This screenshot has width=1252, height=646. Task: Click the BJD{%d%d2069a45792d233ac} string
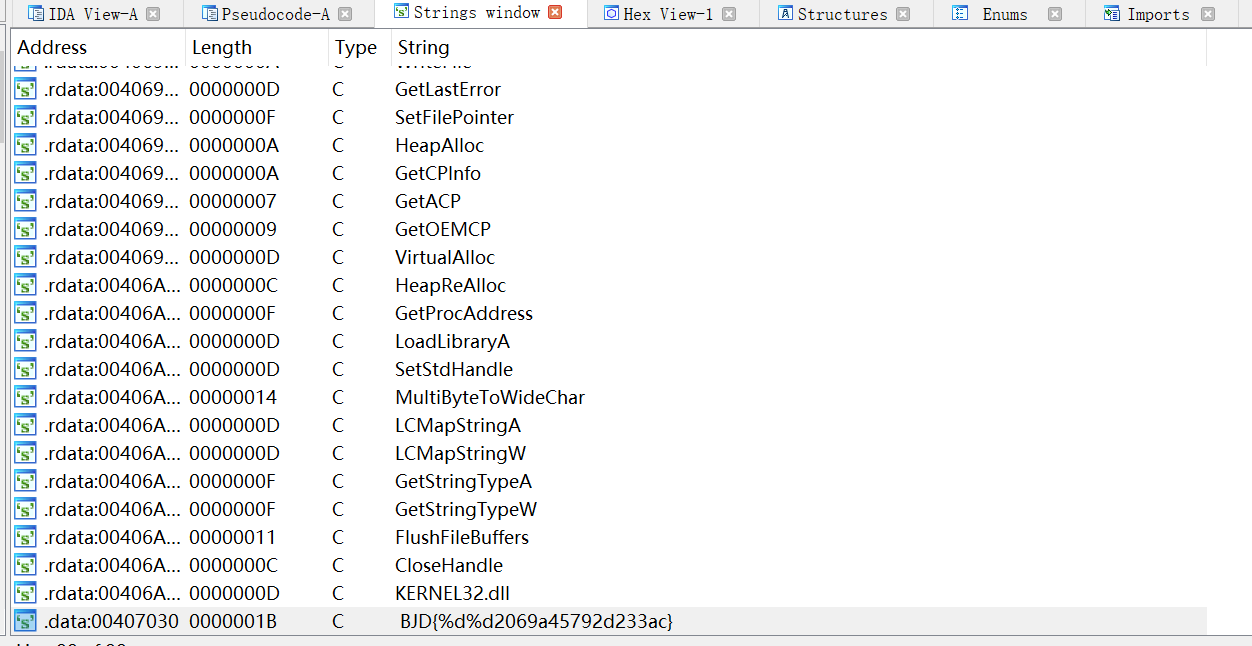[x=536, y=621]
